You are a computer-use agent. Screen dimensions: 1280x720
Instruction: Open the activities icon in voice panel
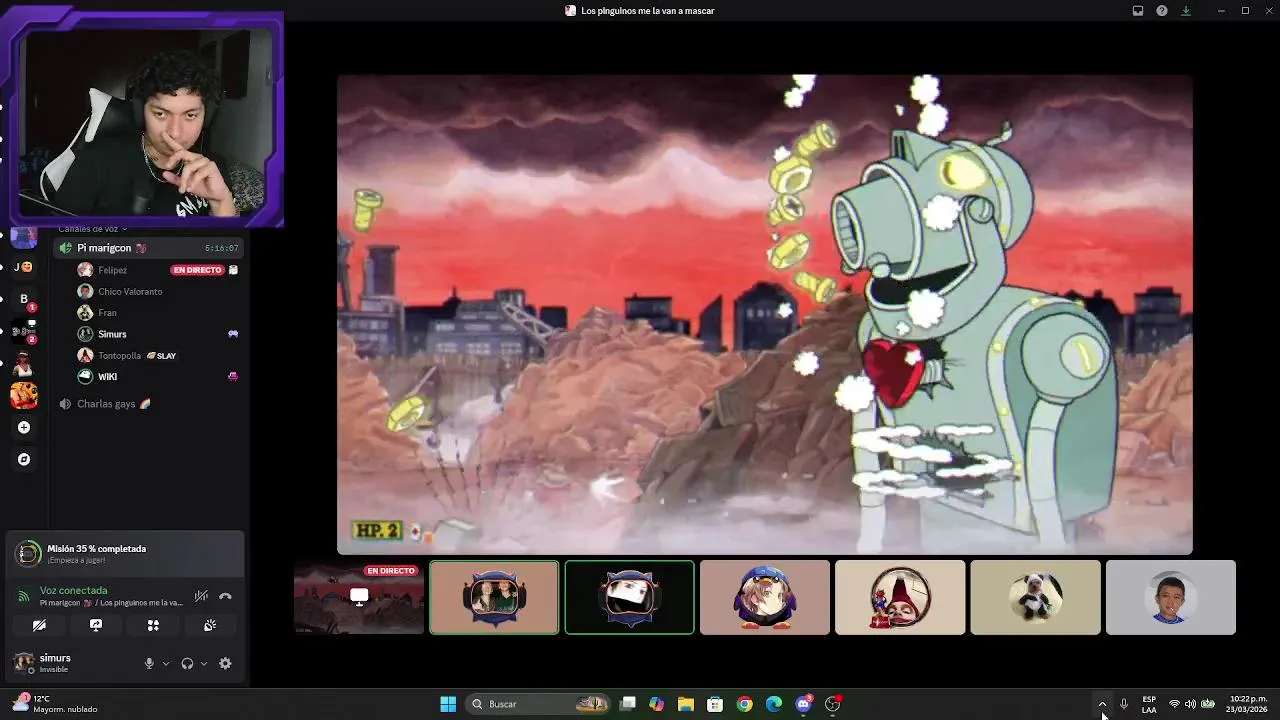click(153, 625)
